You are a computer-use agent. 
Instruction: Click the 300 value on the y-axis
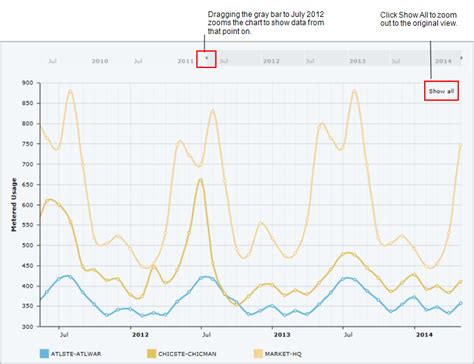[x=29, y=327]
